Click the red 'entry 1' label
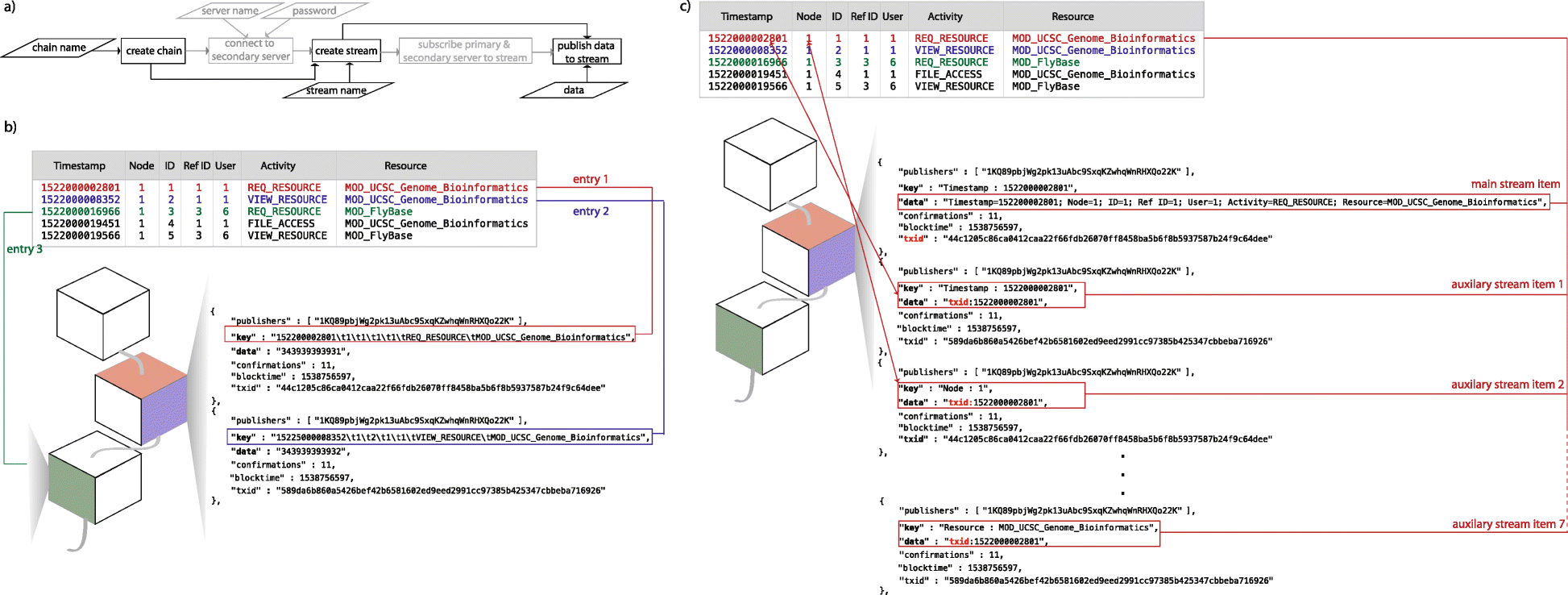The width and height of the screenshot is (1568, 595). (591, 179)
